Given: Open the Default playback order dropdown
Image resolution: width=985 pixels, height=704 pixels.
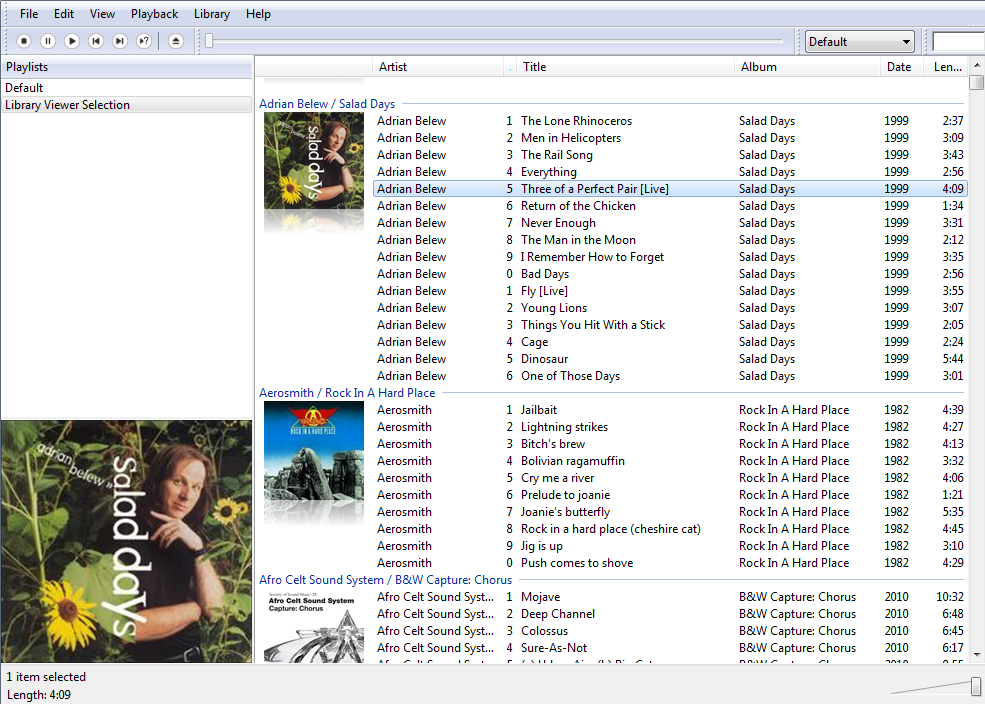Looking at the screenshot, I should [x=860, y=41].
